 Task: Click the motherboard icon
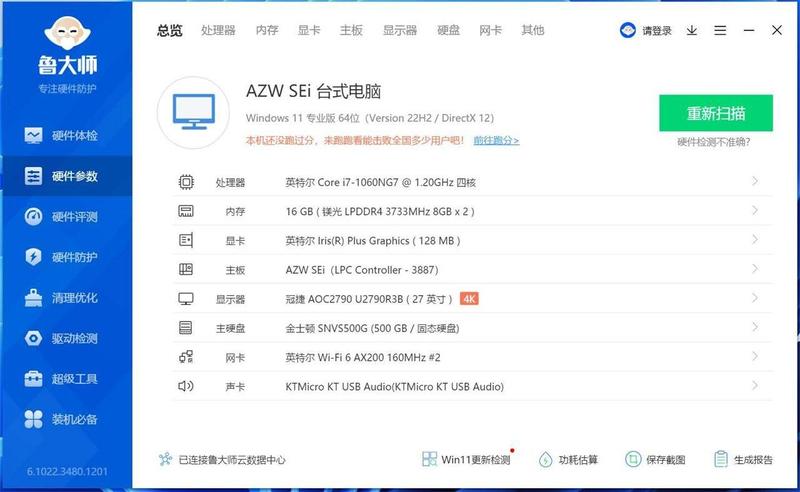pyautogui.click(x=186, y=269)
